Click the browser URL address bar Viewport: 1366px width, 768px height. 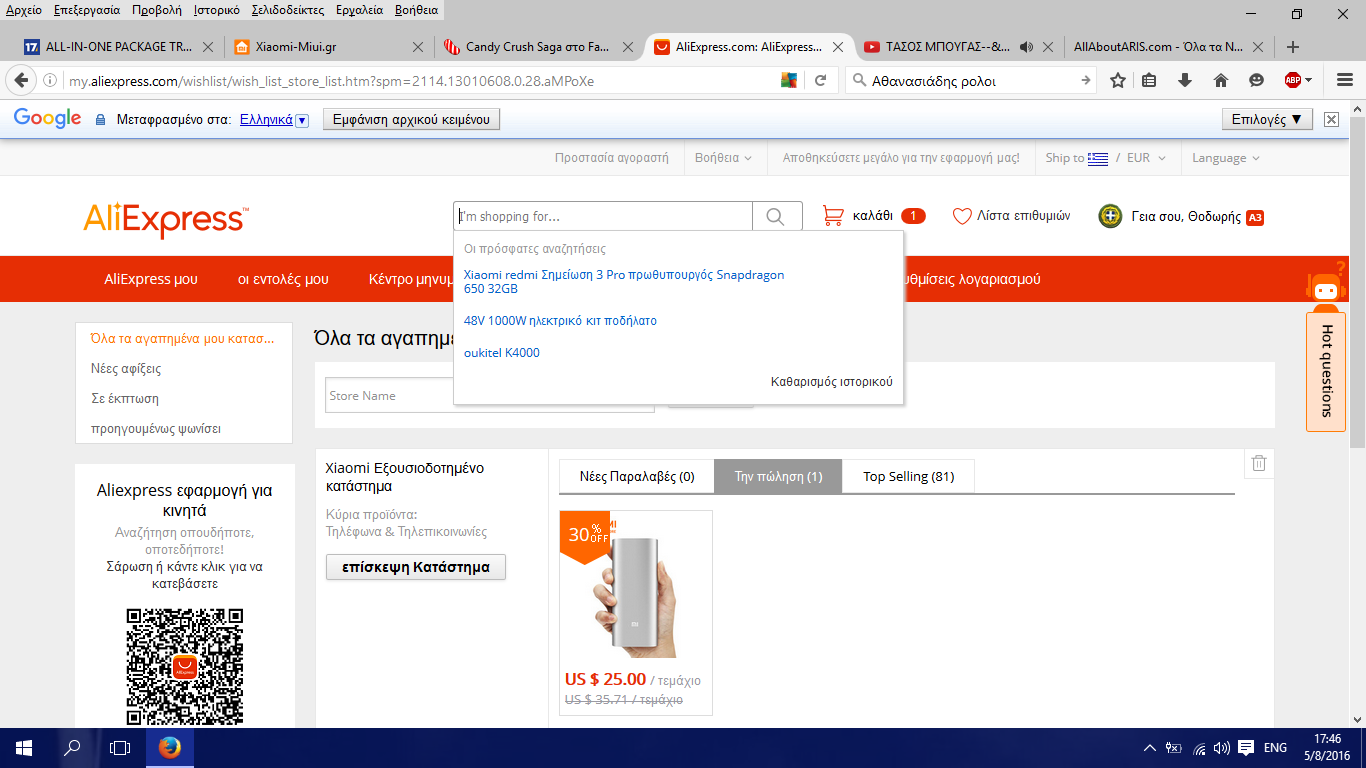click(x=420, y=80)
